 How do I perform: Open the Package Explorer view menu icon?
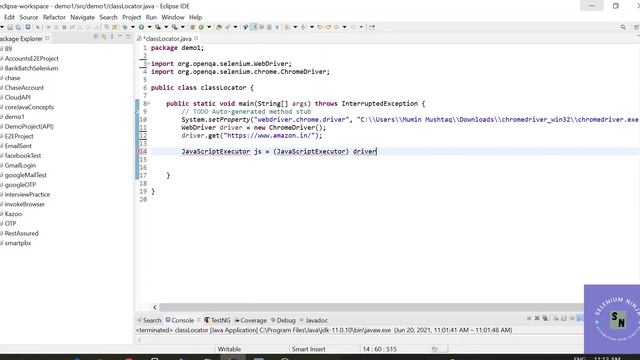(x=112, y=37)
